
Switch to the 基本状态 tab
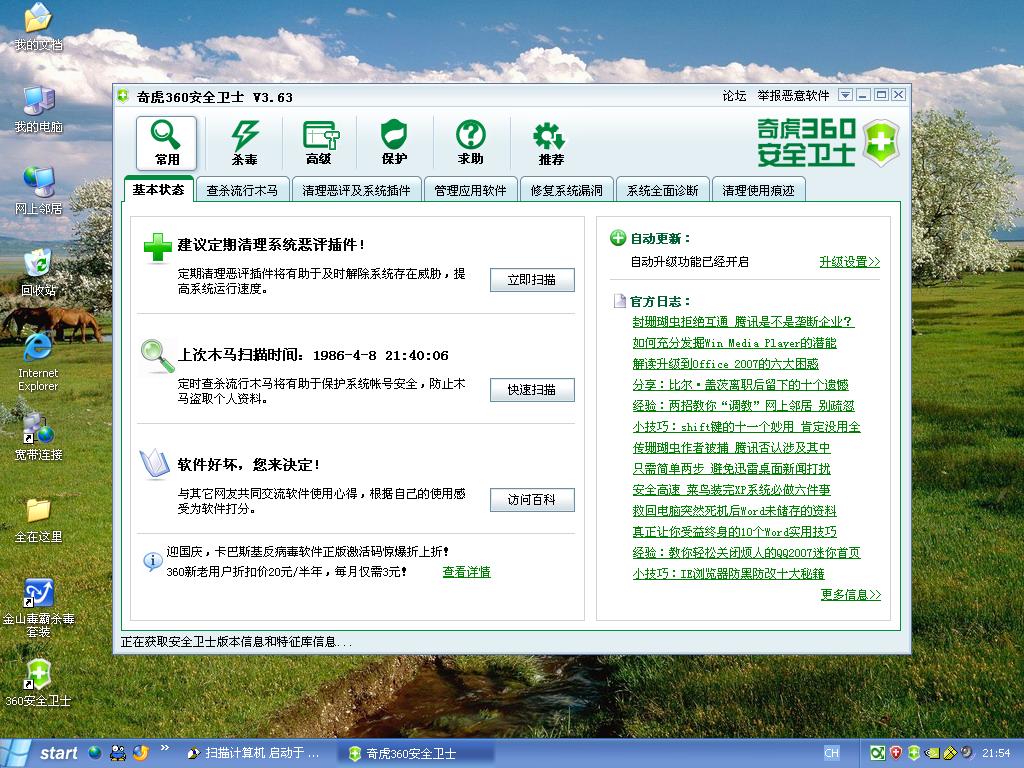coord(158,189)
